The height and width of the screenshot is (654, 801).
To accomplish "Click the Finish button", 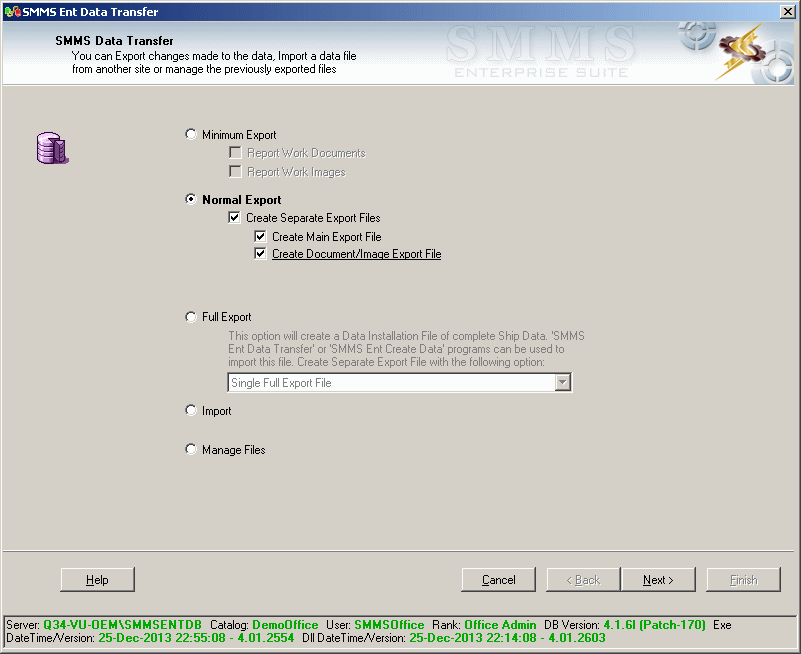I will click(743, 579).
